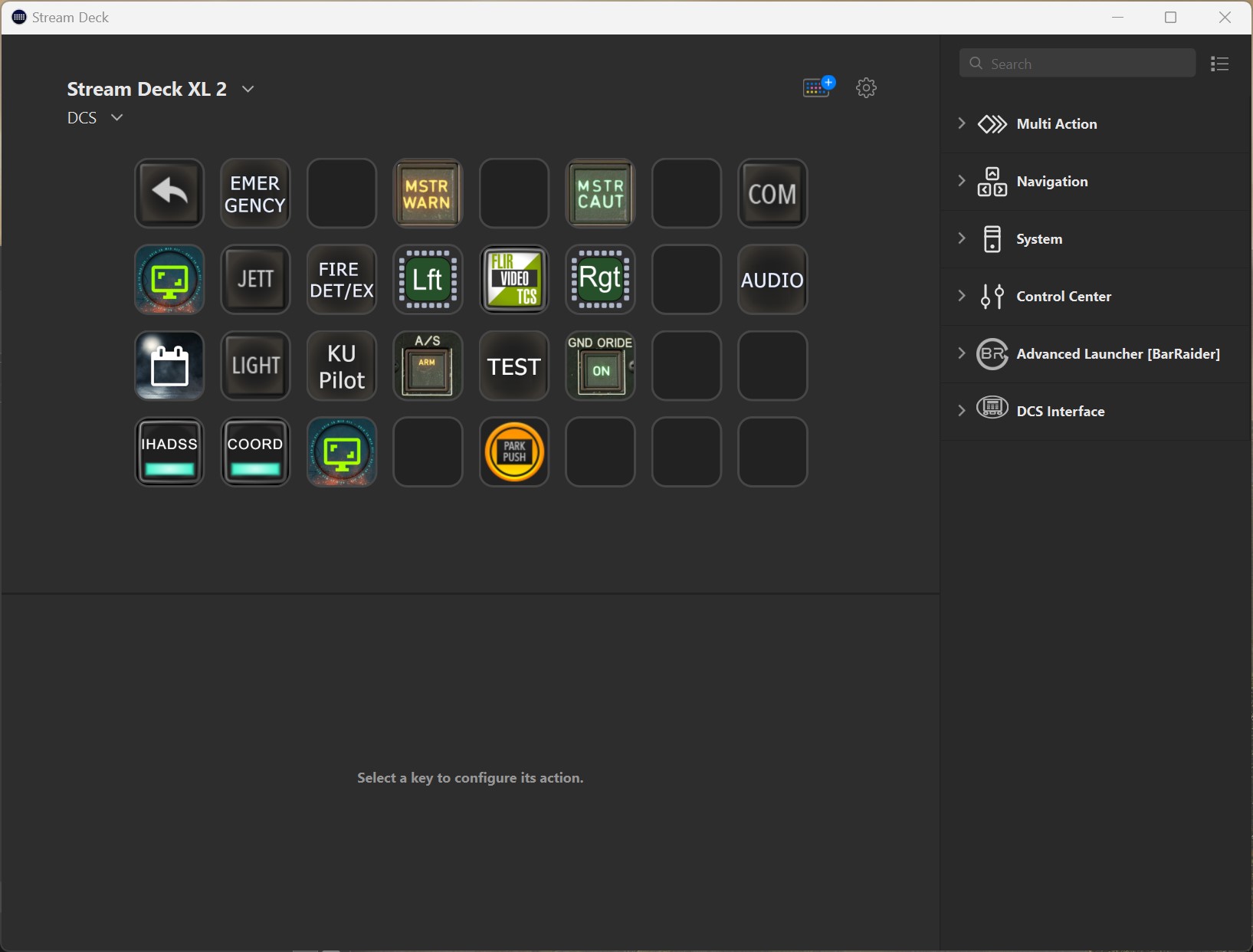Open the Stream Deck store icon
Screen dimensions: 1253x952
(818, 87)
